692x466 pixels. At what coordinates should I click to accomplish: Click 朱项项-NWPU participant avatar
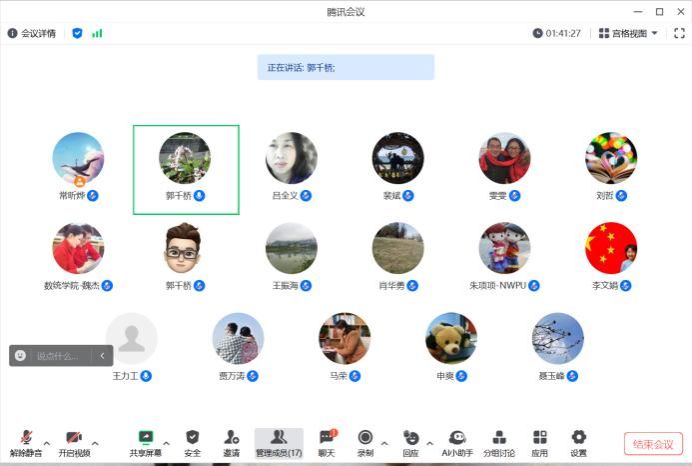(x=504, y=249)
